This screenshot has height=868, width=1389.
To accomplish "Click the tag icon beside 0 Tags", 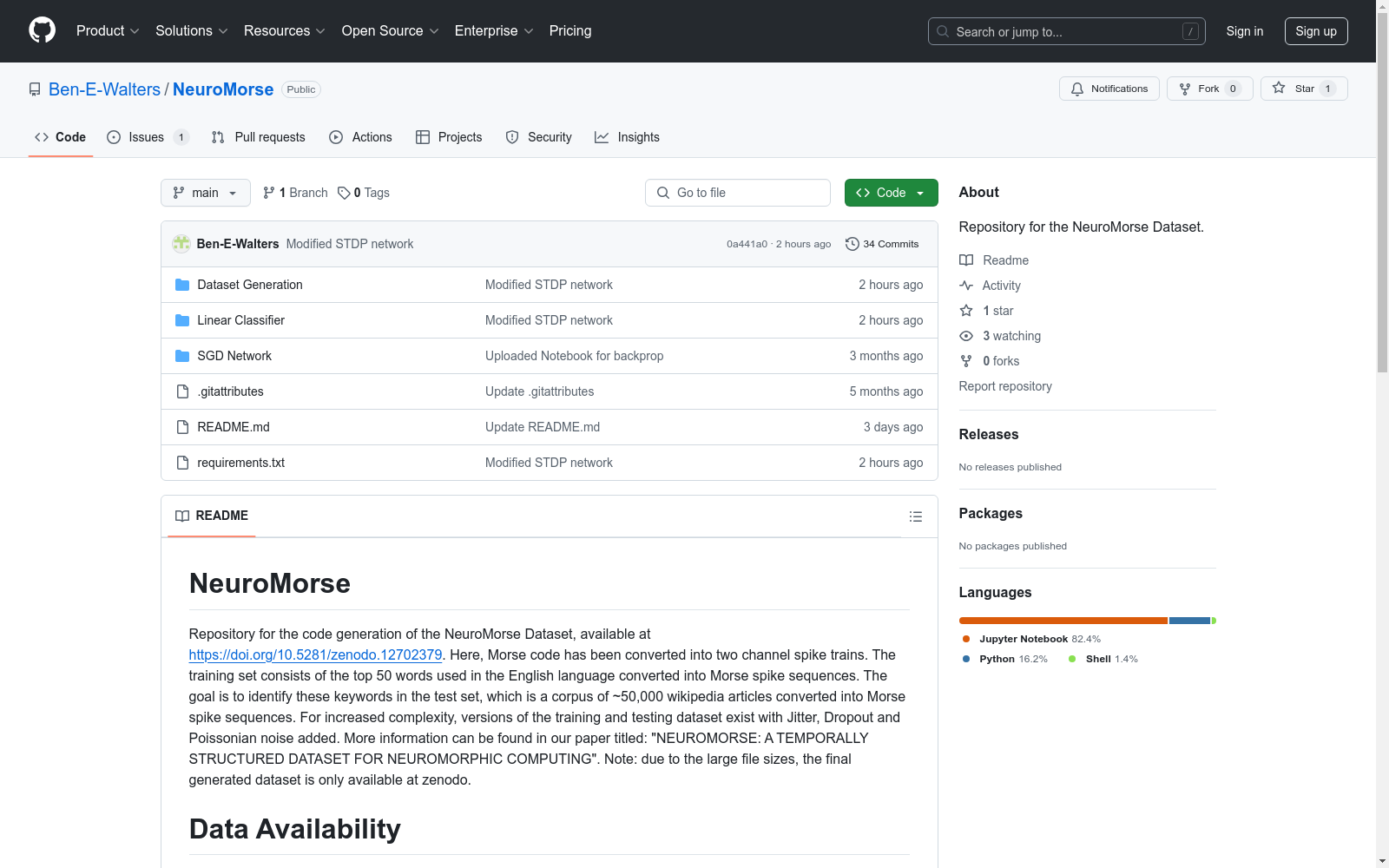I will (344, 193).
